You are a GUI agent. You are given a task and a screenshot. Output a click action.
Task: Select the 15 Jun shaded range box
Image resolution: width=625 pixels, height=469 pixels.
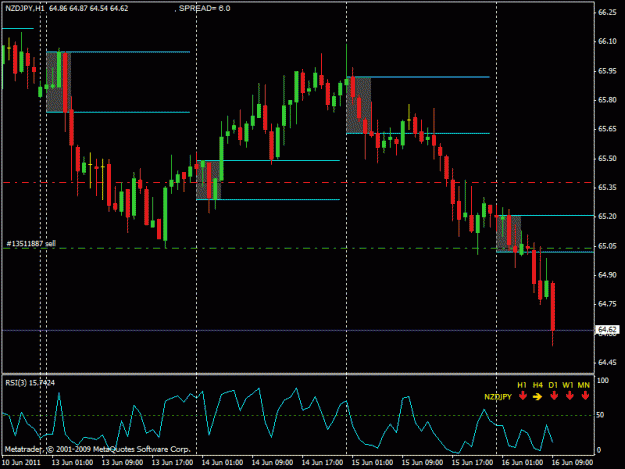point(359,105)
